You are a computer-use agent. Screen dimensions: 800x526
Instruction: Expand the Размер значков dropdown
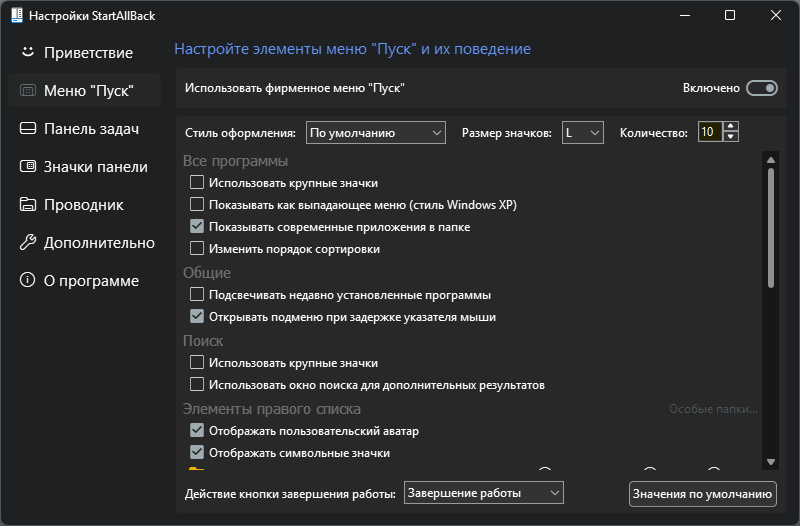[x=583, y=133]
